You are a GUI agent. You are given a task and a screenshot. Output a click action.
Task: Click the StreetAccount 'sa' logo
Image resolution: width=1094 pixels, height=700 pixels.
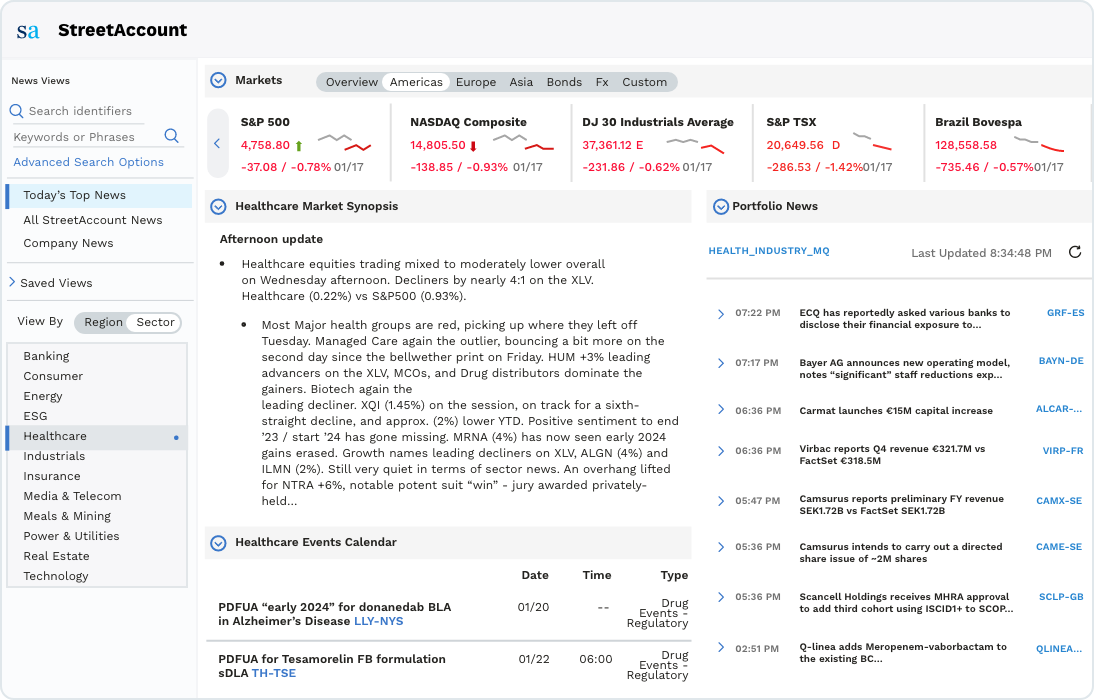coord(28,31)
